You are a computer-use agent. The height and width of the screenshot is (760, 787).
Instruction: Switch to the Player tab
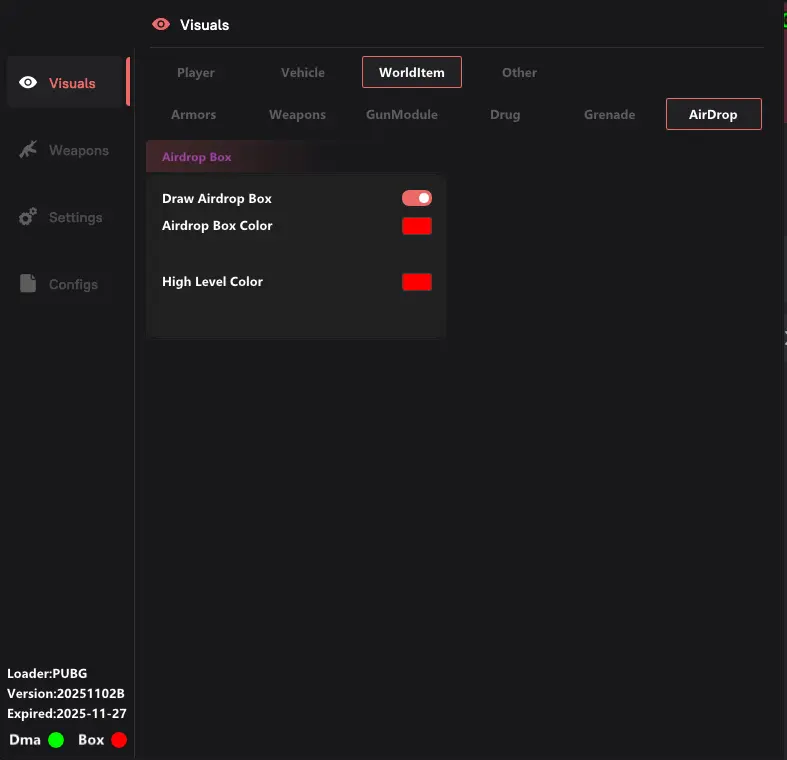coord(196,72)
